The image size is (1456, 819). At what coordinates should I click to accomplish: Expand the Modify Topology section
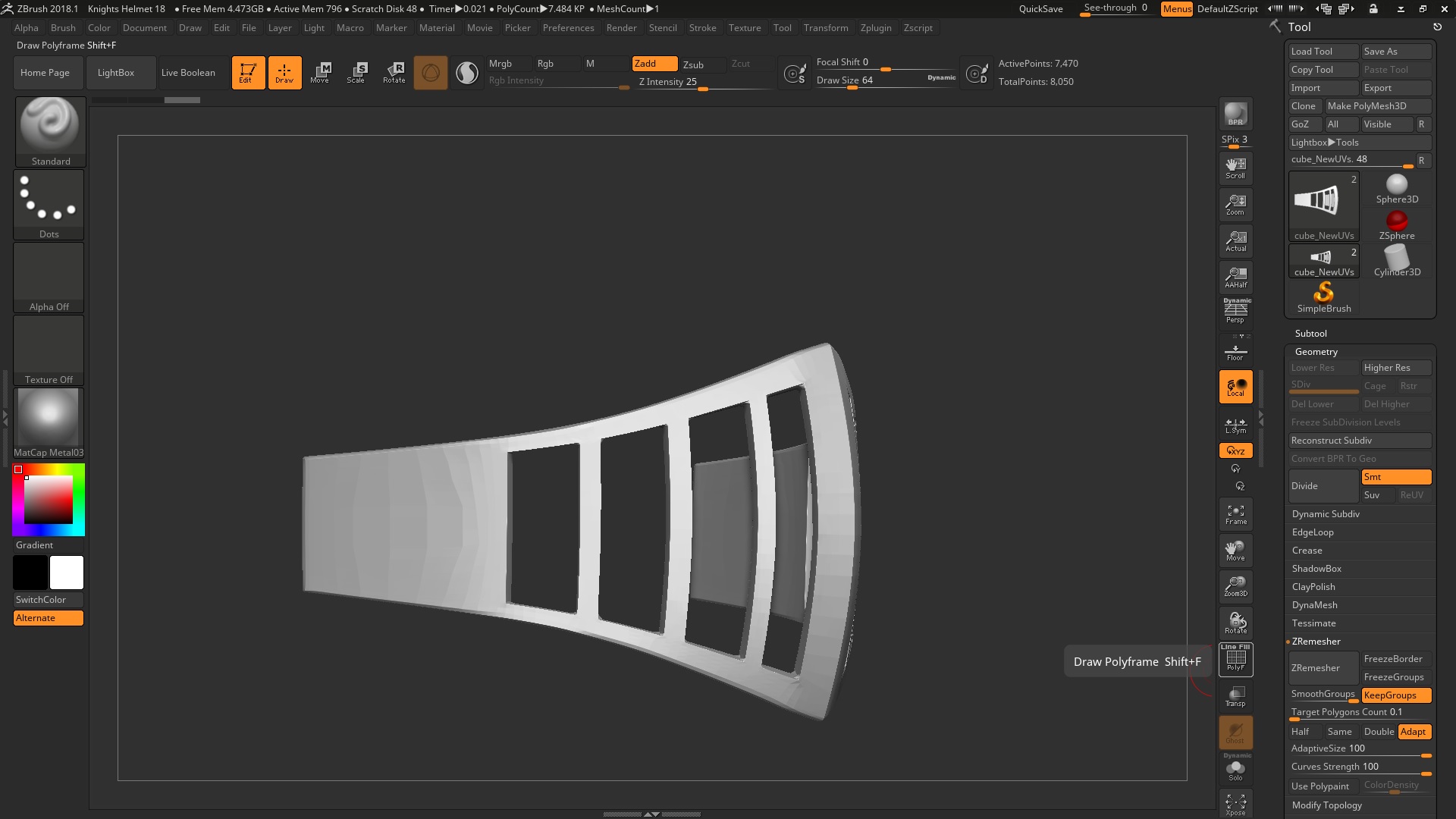tap(1326, 805)
